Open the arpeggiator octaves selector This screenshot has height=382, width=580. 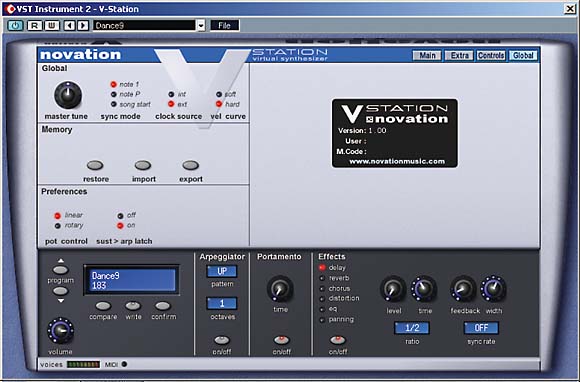[222, 304]
